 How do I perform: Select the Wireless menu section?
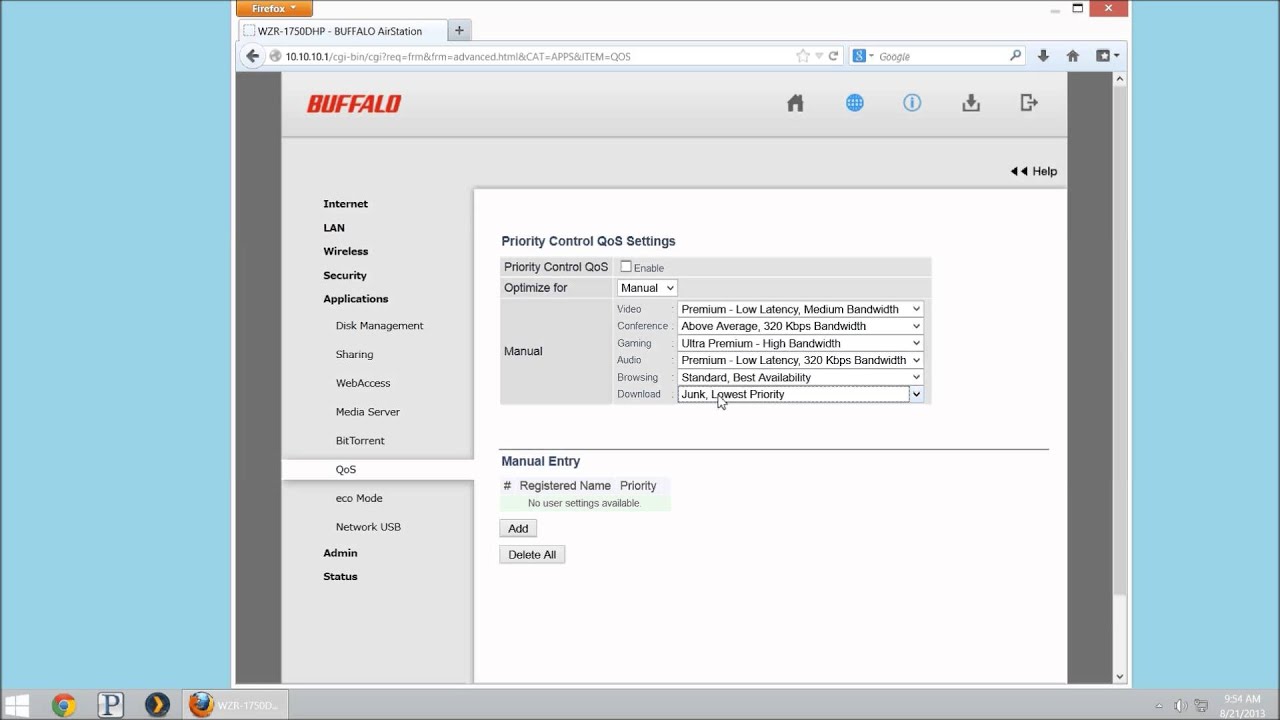click(345, 252)
